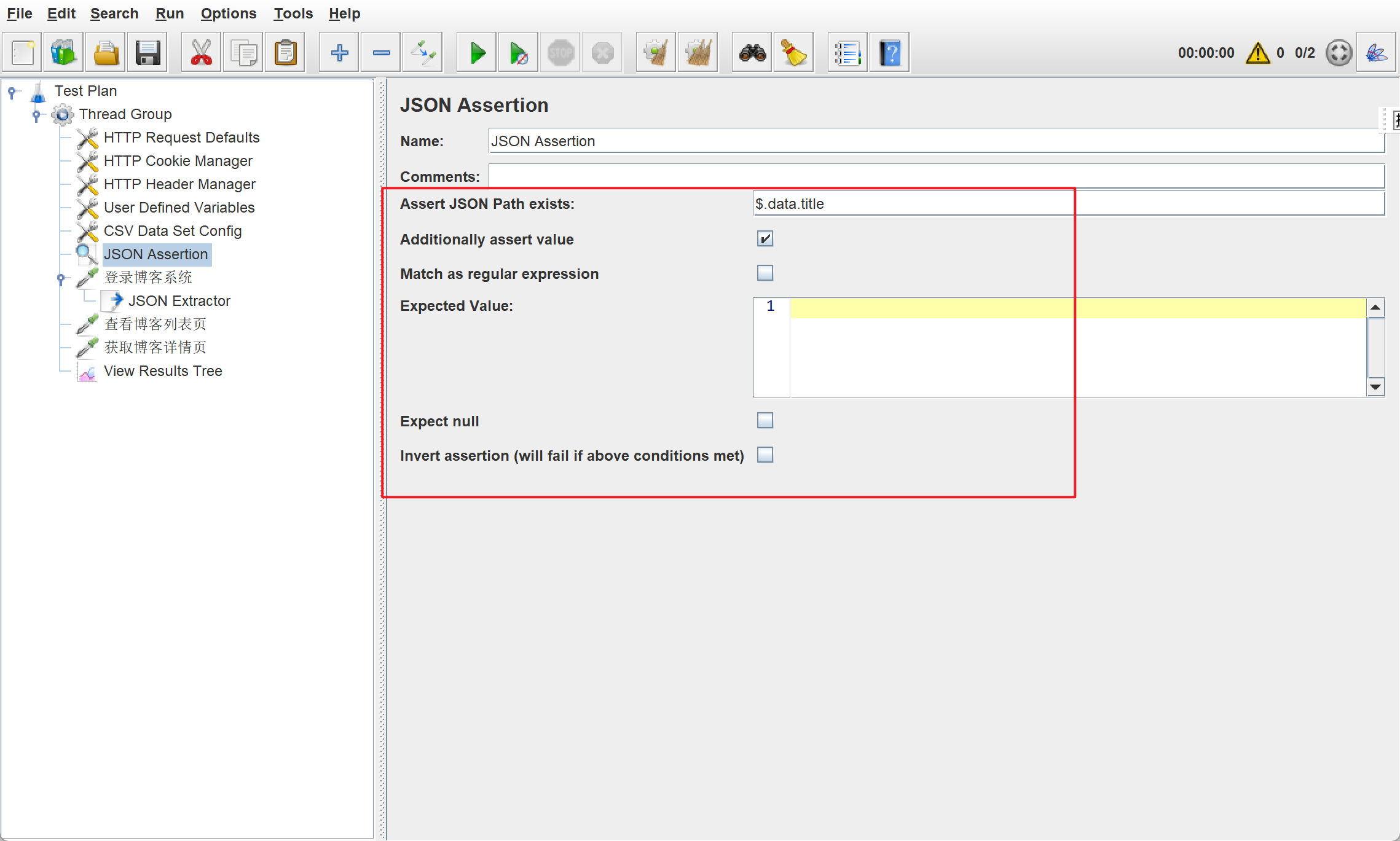Click the binoculars Search icon
1400x841 pixels.
pos(752,53)
